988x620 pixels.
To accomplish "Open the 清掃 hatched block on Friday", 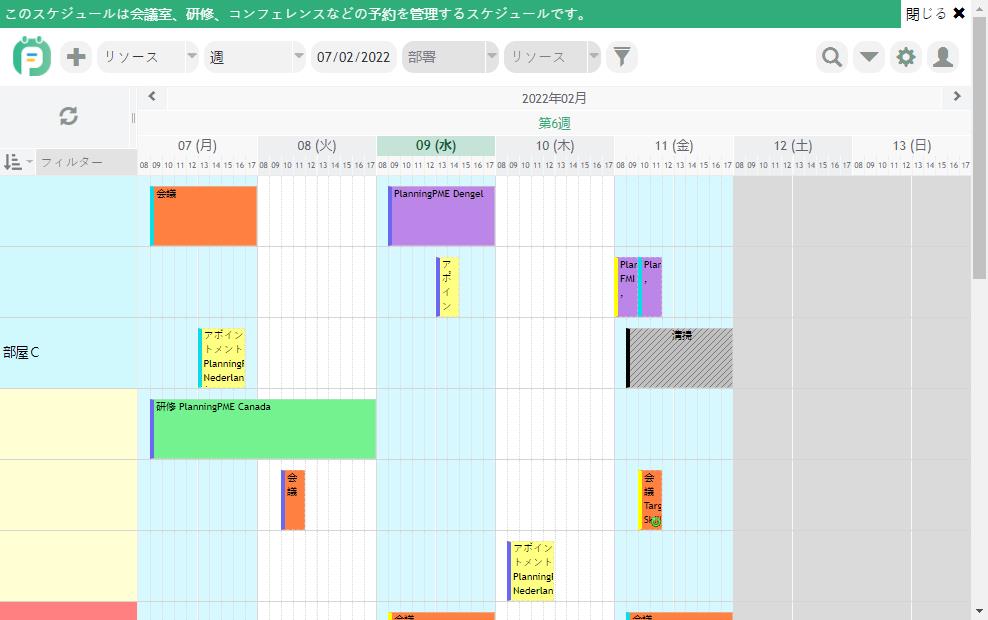I will 680,358.
